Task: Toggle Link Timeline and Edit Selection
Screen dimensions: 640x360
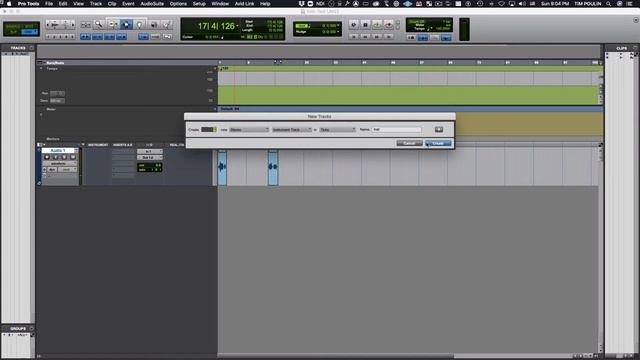Action: [x=98, y=37]
